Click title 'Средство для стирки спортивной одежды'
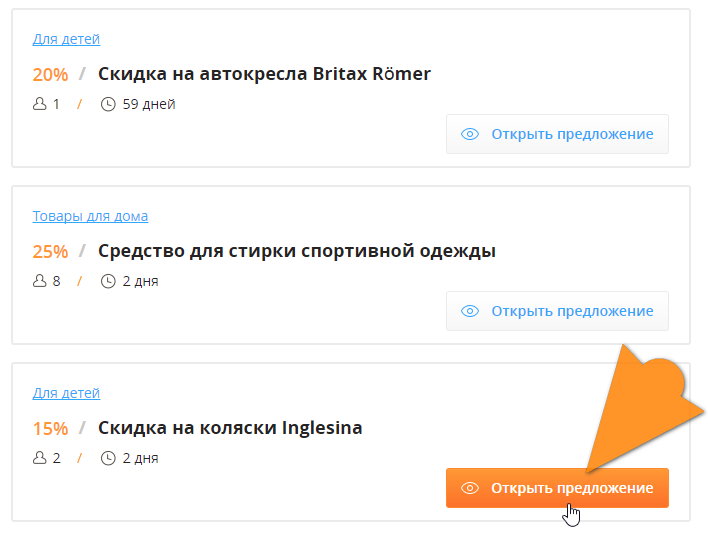The image size is (708, 533). pyautogui.click(x=297, y=251)
